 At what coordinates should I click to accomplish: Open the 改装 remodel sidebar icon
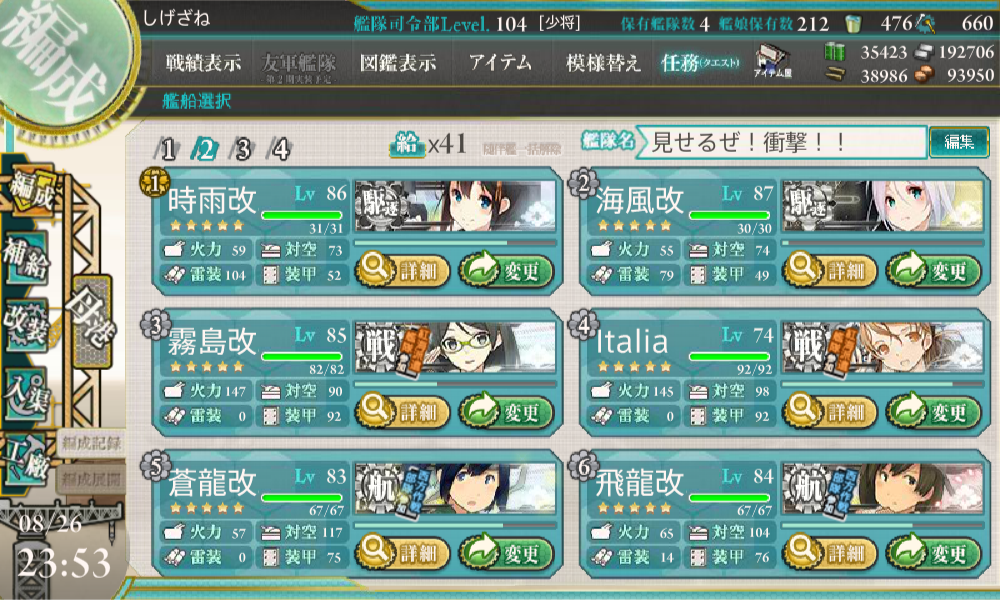27,325
